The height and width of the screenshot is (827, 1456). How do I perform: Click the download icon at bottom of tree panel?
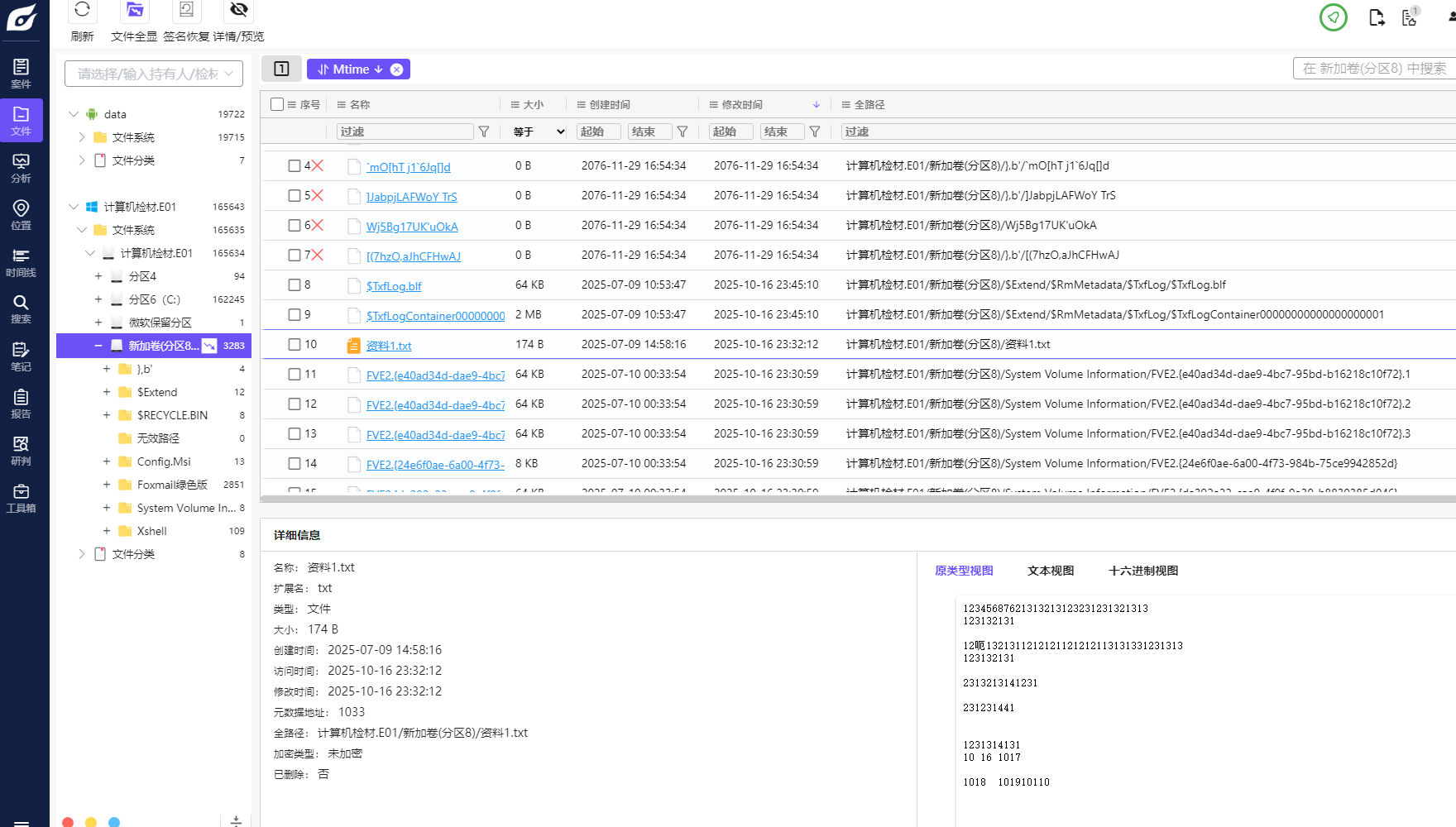pyautogui.click(x=236, y=820)
